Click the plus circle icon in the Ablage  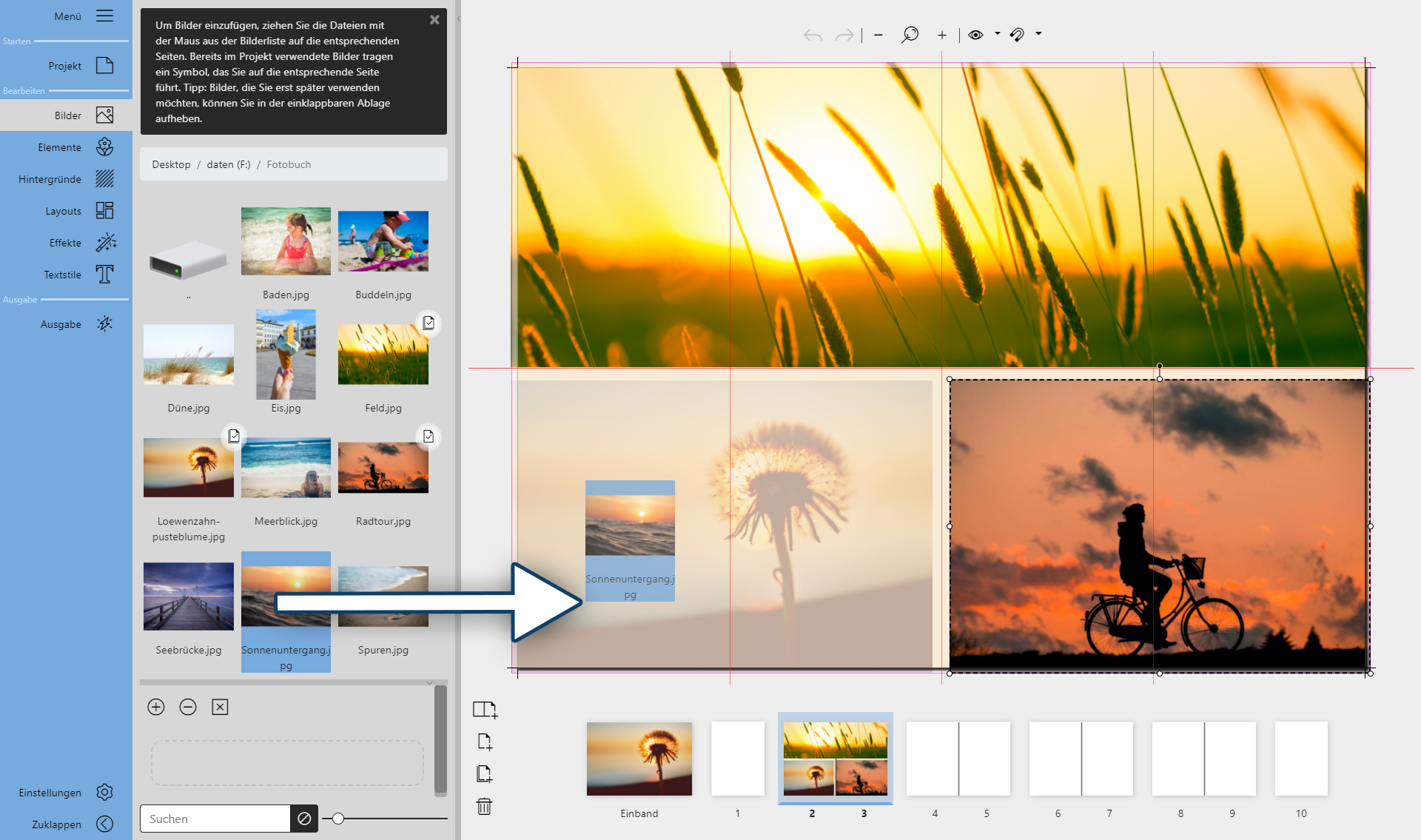[x=156, y=707]
